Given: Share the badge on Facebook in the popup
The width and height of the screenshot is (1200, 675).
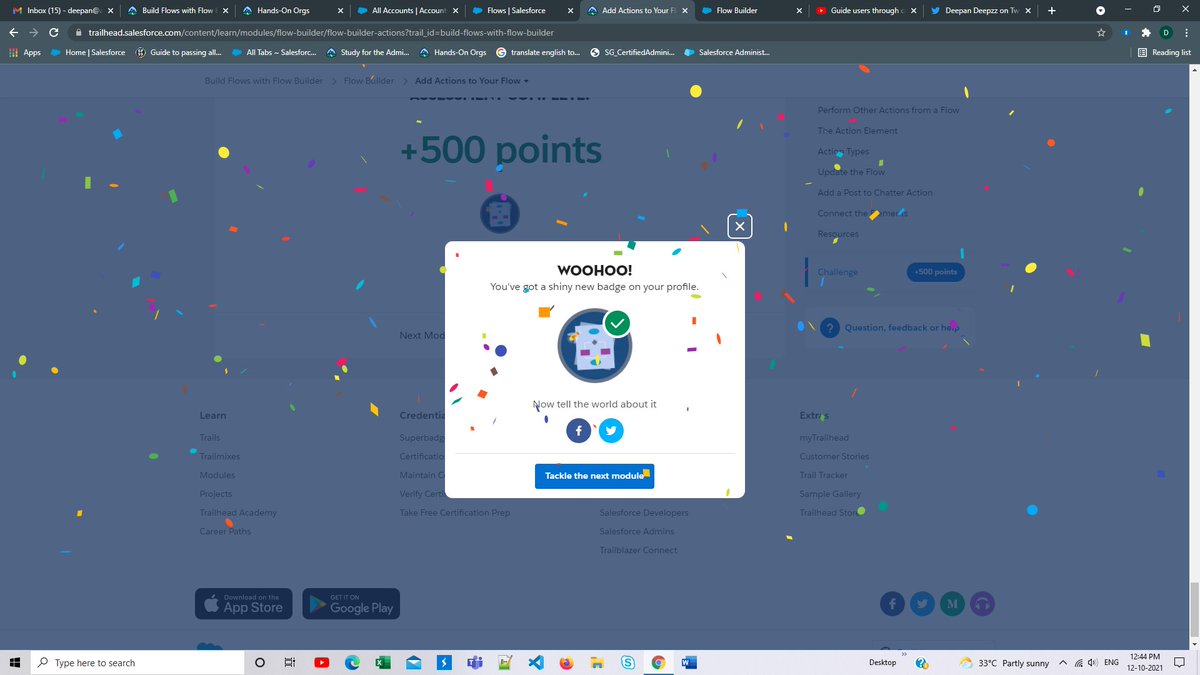Looking at the screenshot, I should [x=579, y=430].
